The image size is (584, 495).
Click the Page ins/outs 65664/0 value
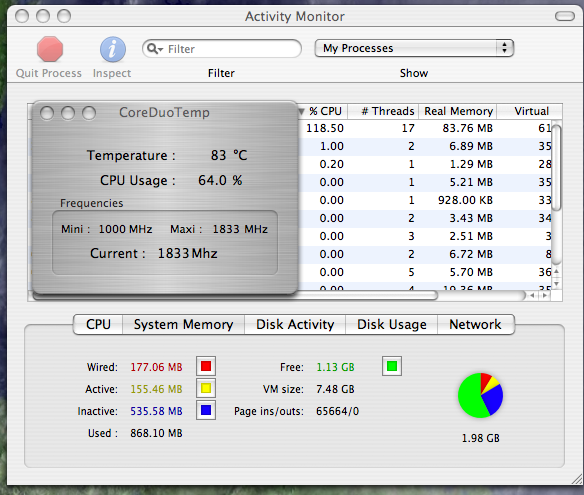337,411
